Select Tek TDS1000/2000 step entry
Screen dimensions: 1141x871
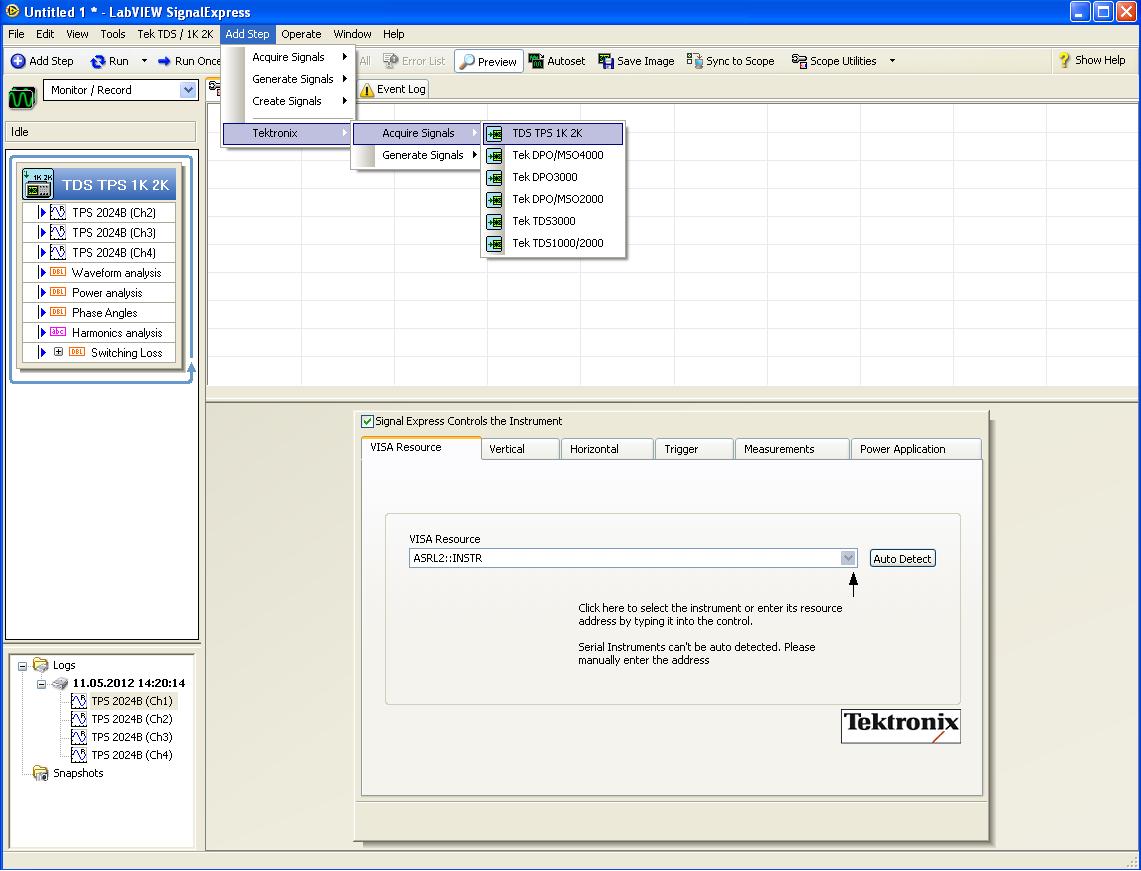(554, 243)
